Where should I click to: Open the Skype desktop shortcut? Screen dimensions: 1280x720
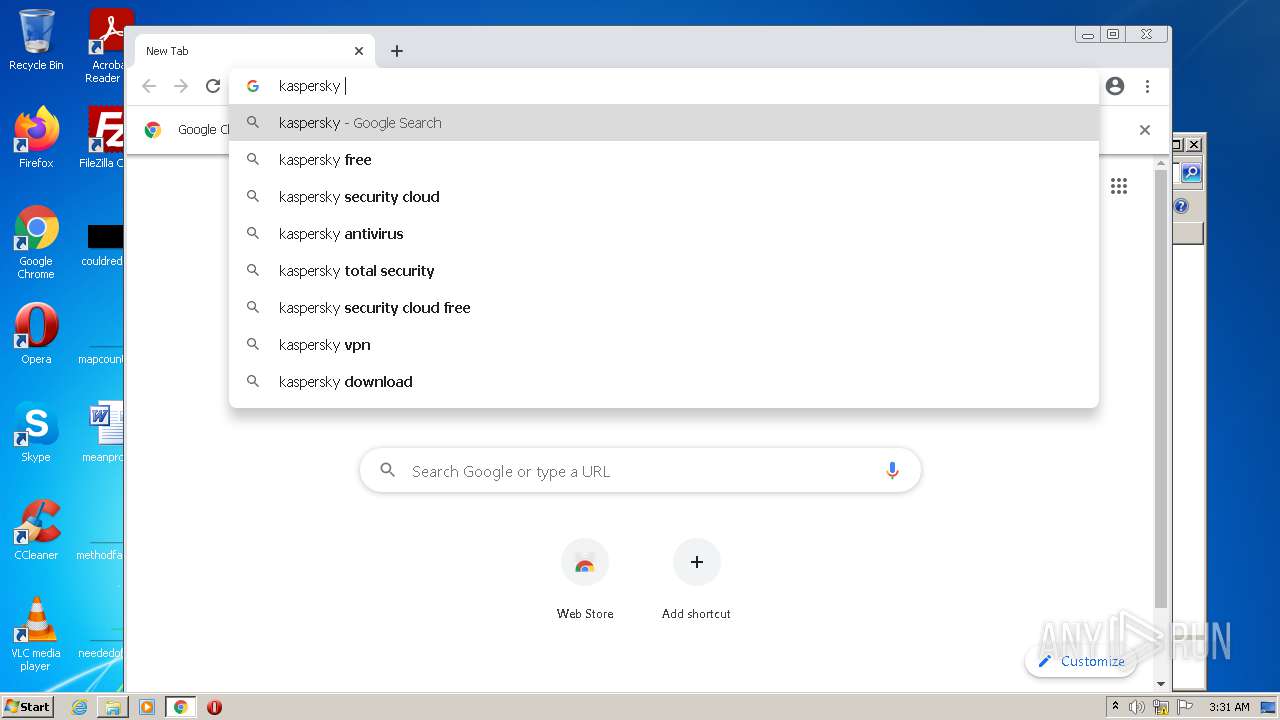coord(36,432)
